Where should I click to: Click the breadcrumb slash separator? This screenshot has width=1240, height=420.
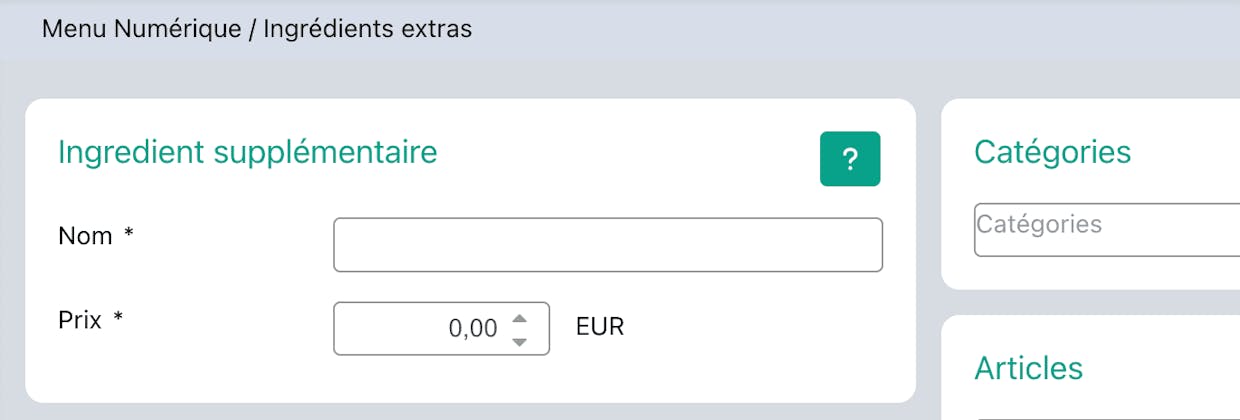252,29
